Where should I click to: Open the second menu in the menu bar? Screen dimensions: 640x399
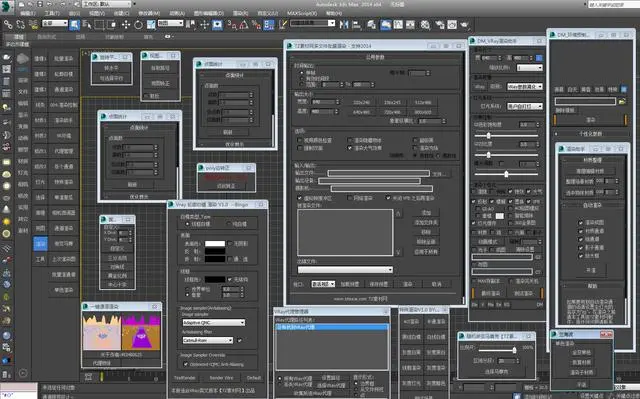[x=51, y=13]
